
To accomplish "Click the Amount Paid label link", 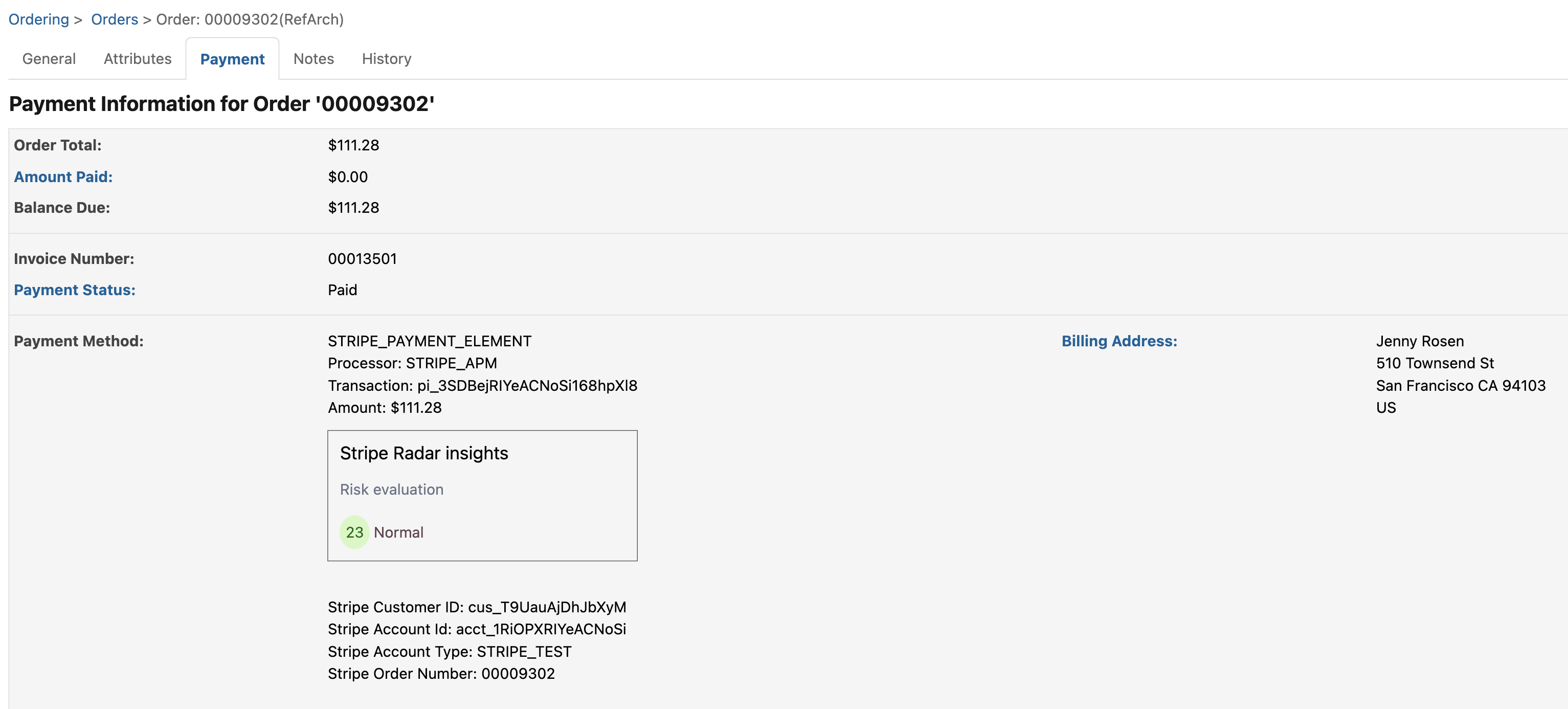I will [63, 176].
